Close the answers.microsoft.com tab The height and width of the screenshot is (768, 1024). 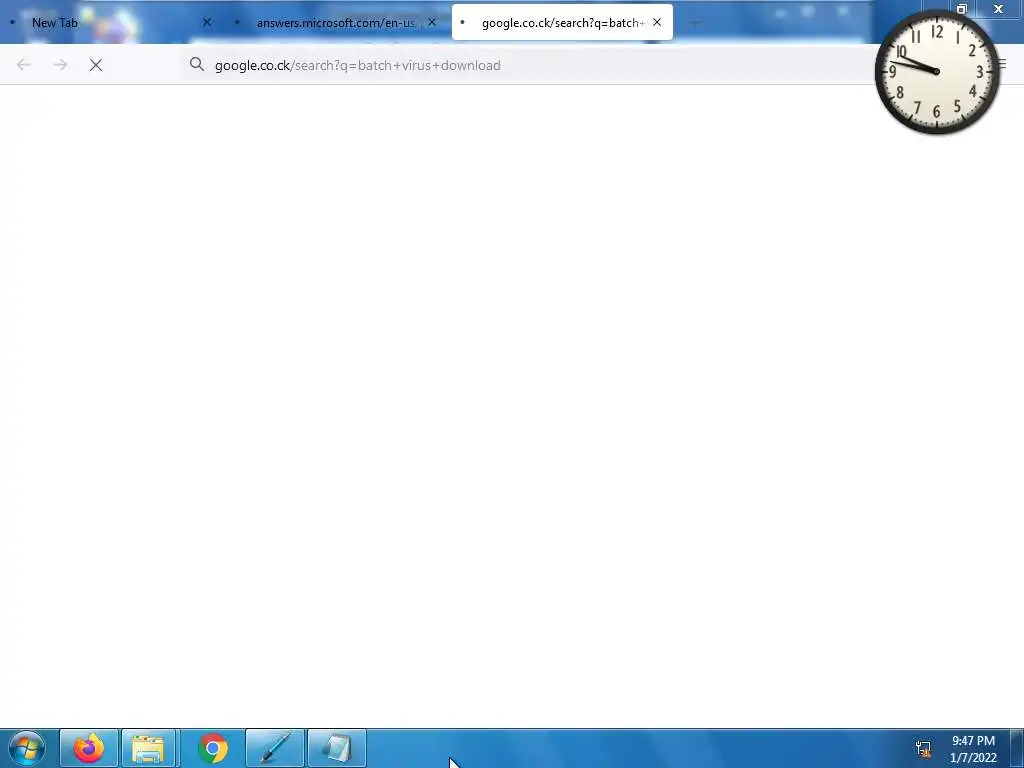tap(432, 22)
